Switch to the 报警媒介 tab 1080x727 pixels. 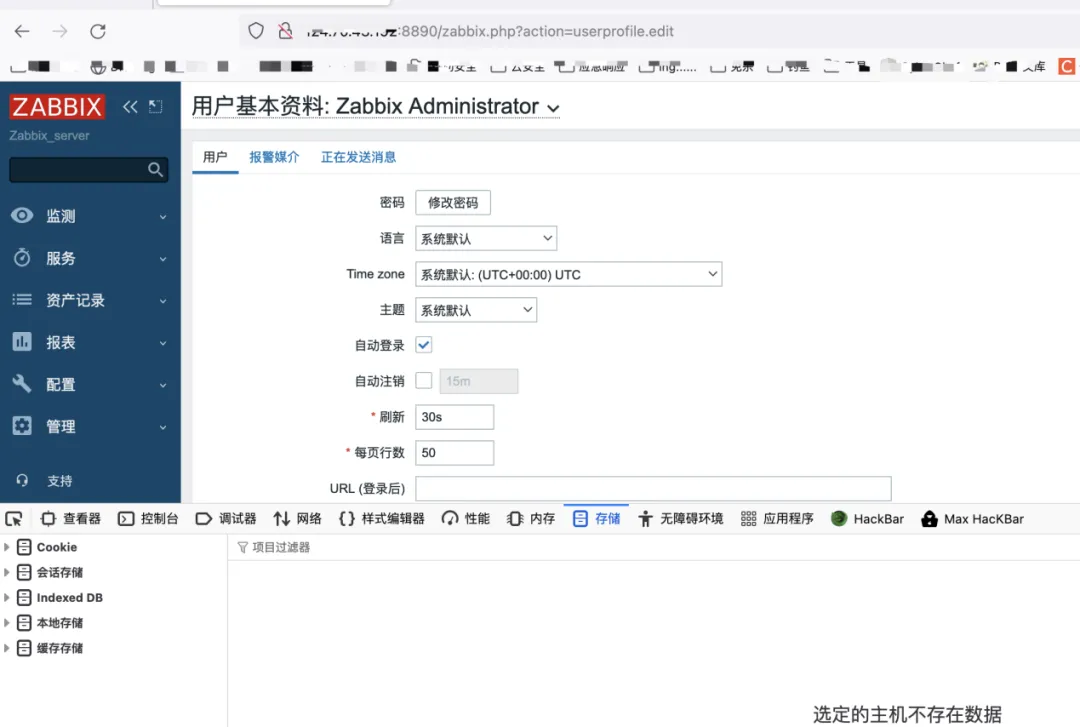tap(274, 157)
